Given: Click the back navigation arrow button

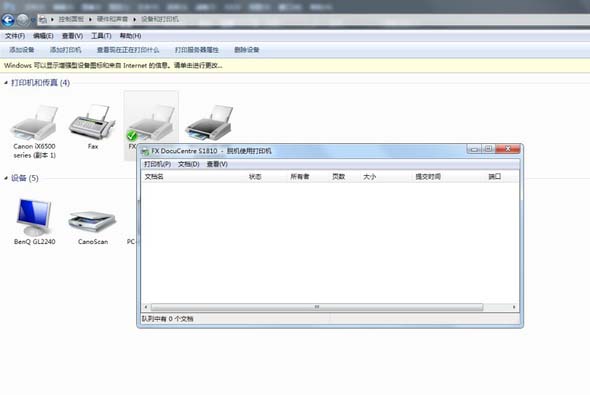Looking at the screenshot, I should click(8, 20).
